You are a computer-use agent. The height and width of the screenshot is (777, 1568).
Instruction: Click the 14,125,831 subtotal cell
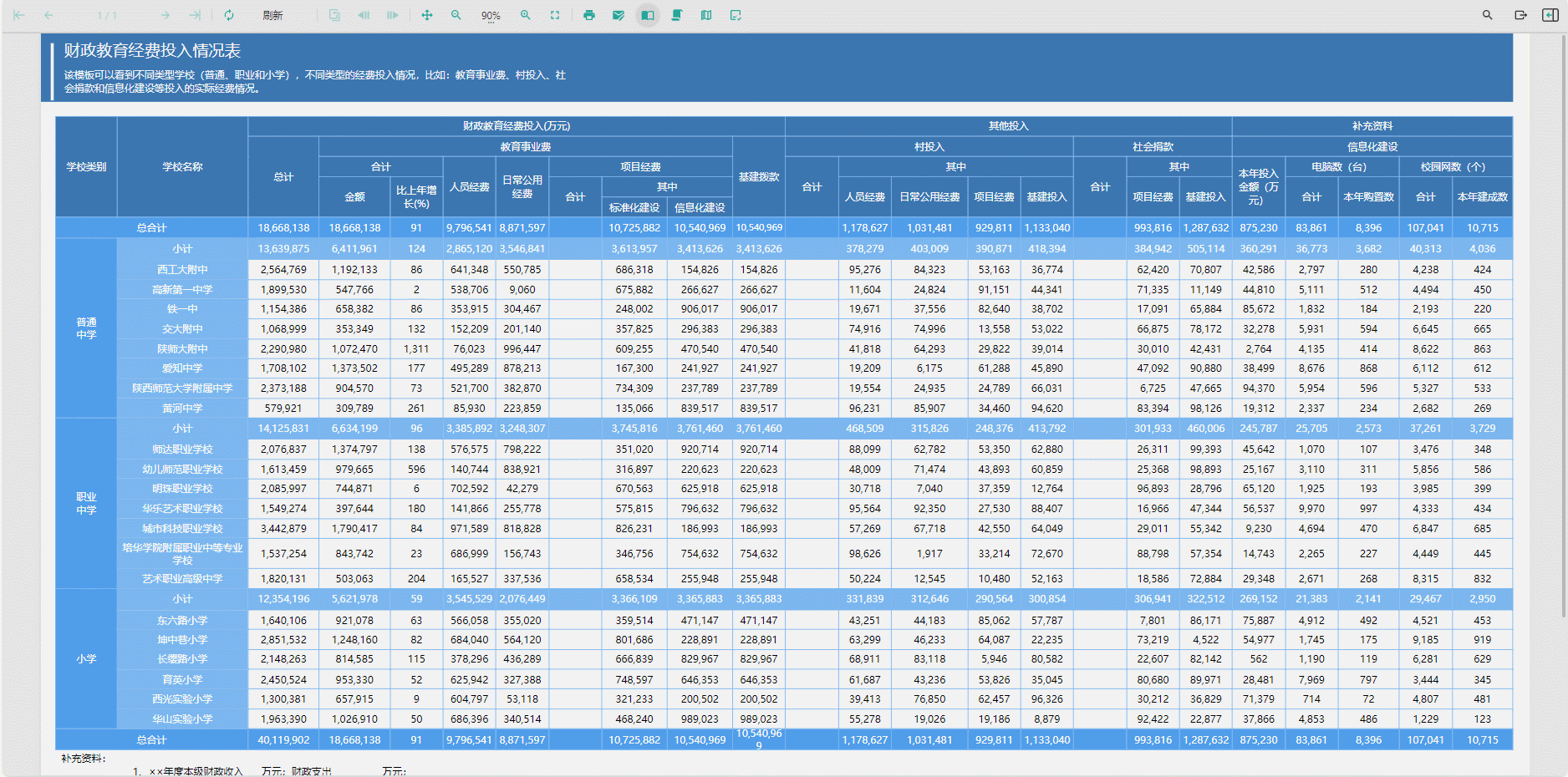283,429
